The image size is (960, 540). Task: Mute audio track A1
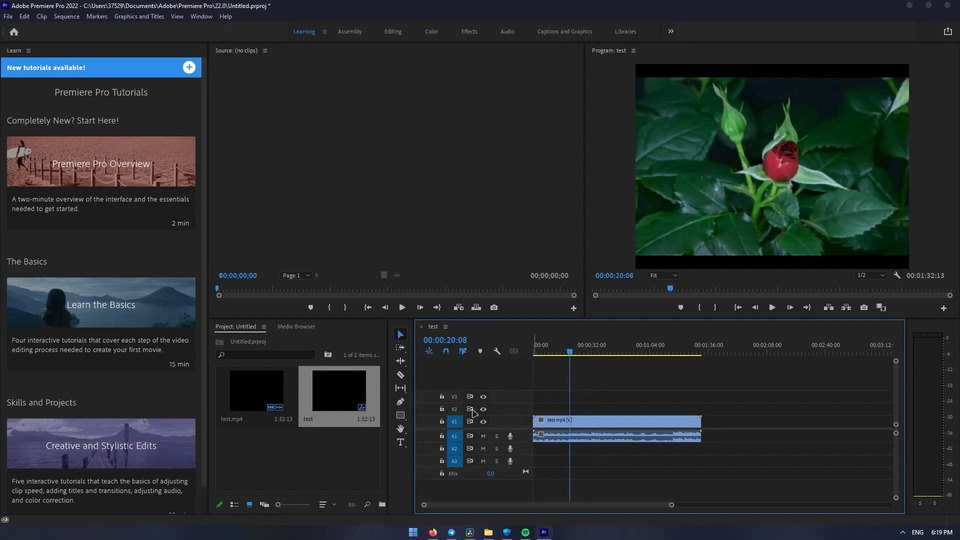pyautogui.click(x=483, y=436)
